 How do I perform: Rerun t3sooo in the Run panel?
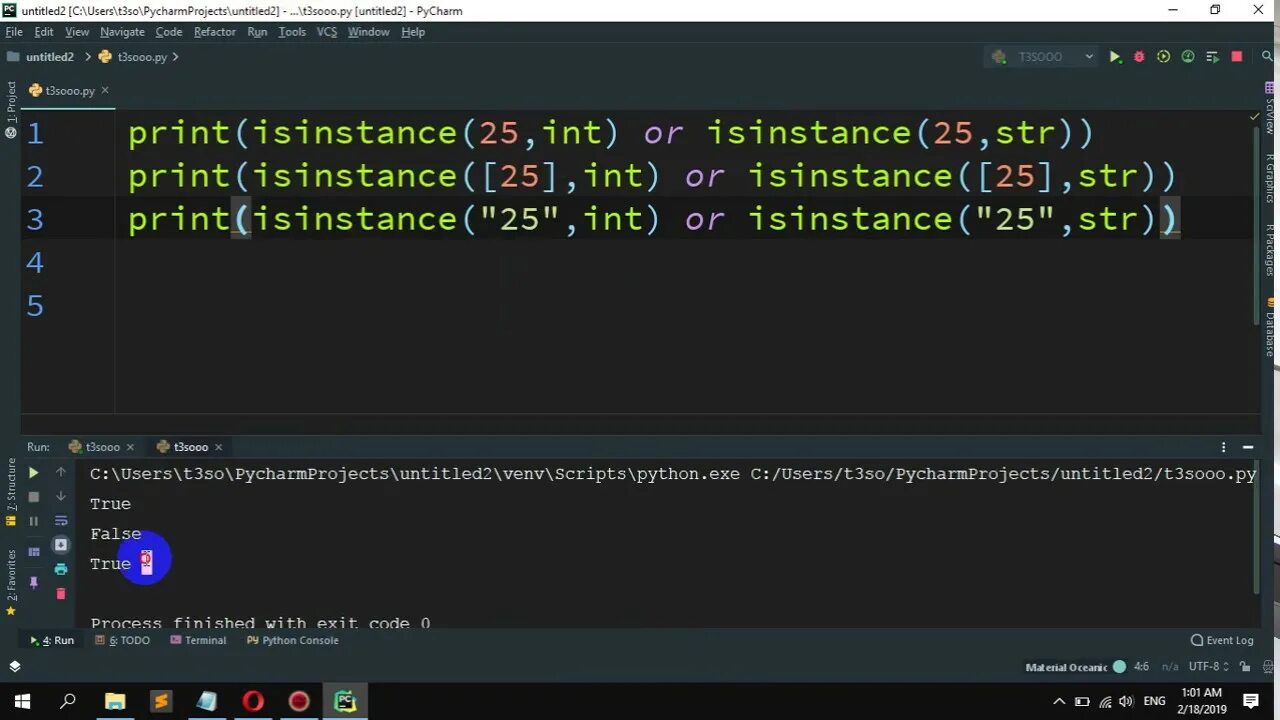[x=33, y=472]
